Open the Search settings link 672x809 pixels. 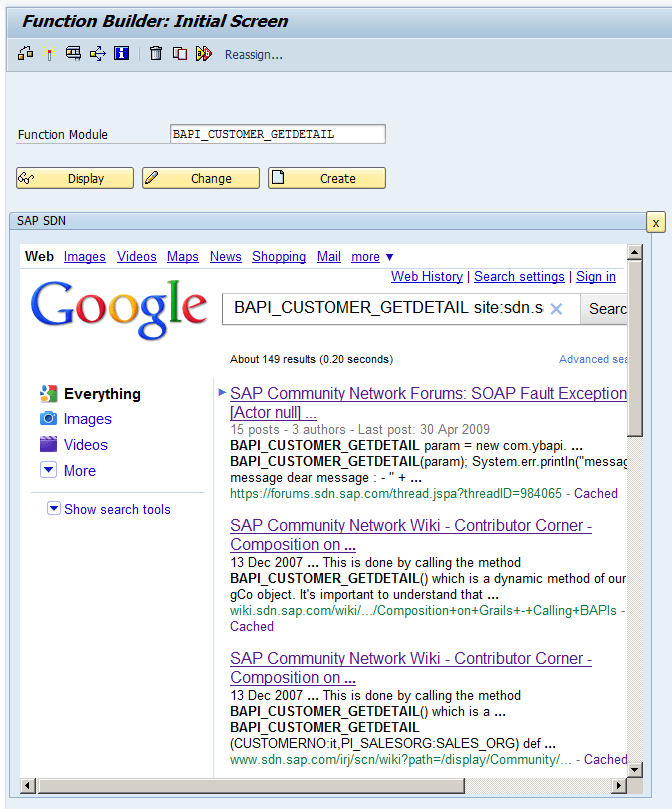pos(519,277)
